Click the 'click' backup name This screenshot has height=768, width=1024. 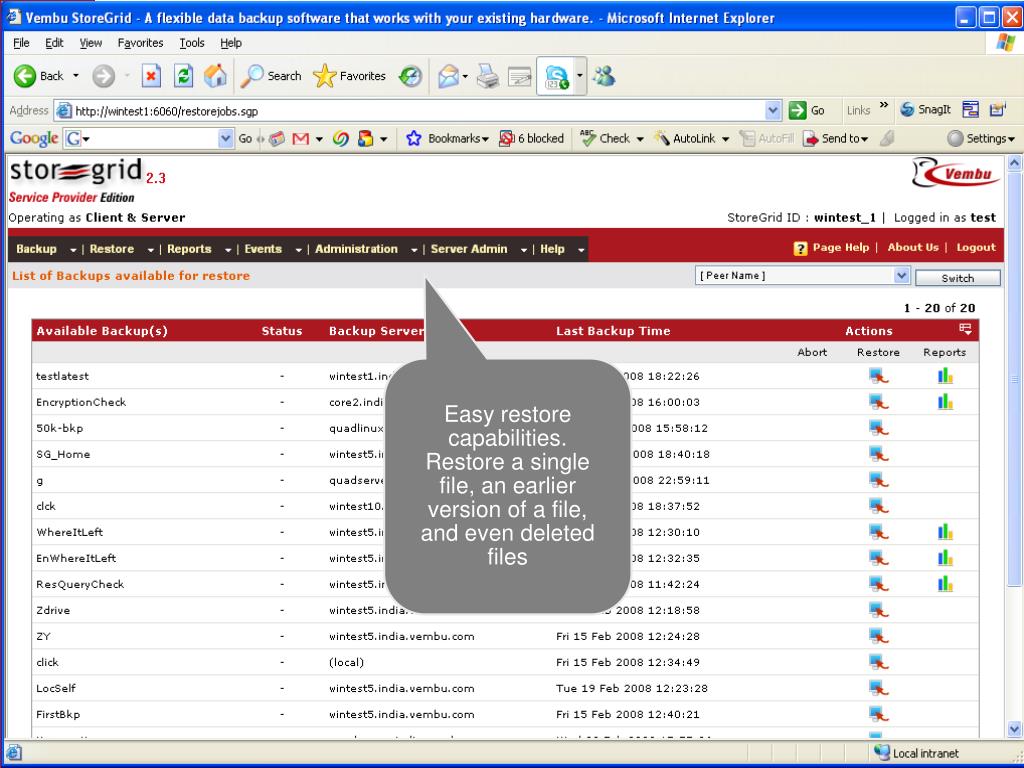click(47, 662)
